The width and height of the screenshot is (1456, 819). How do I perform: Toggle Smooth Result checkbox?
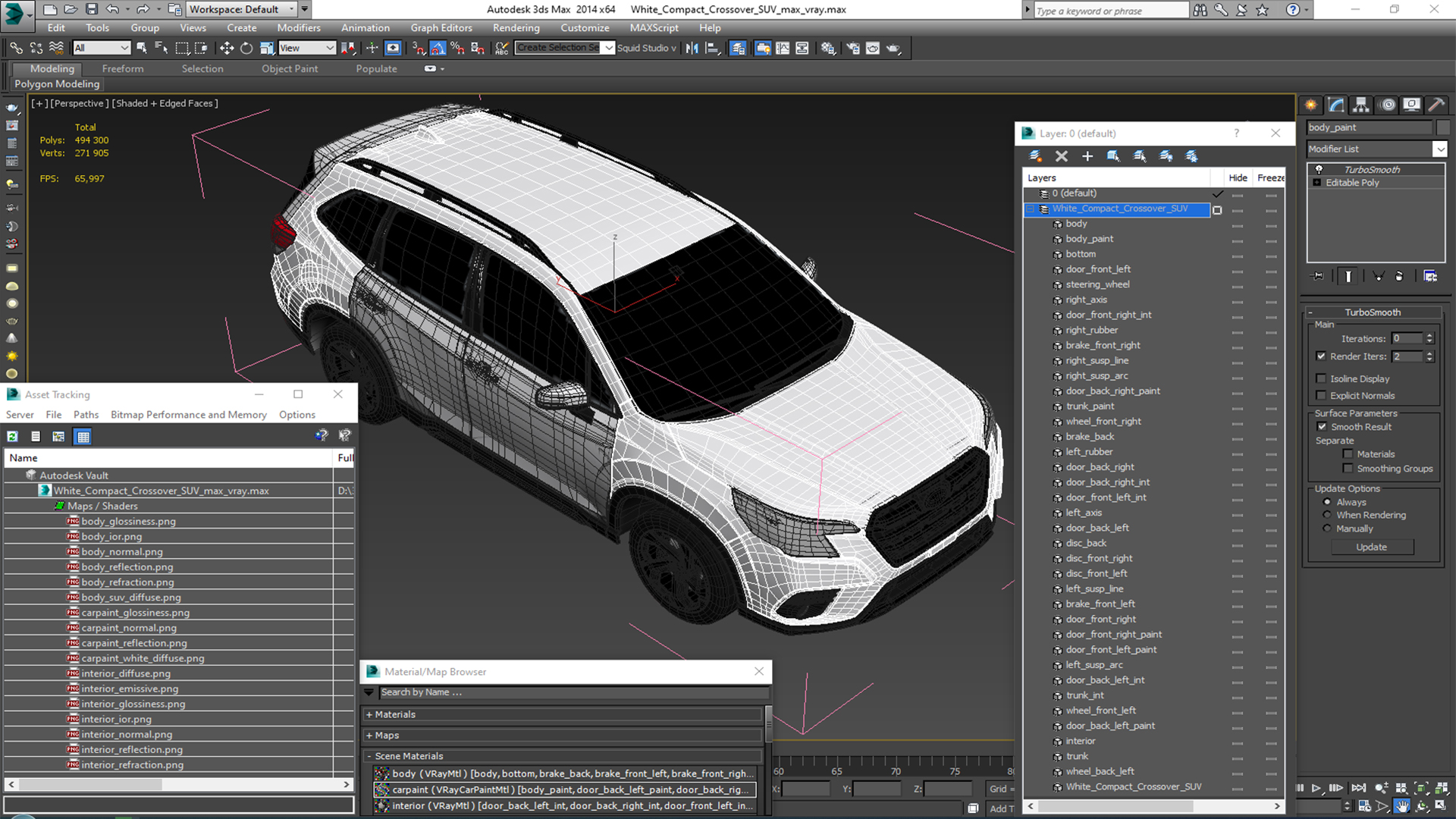coord(1323,427)
